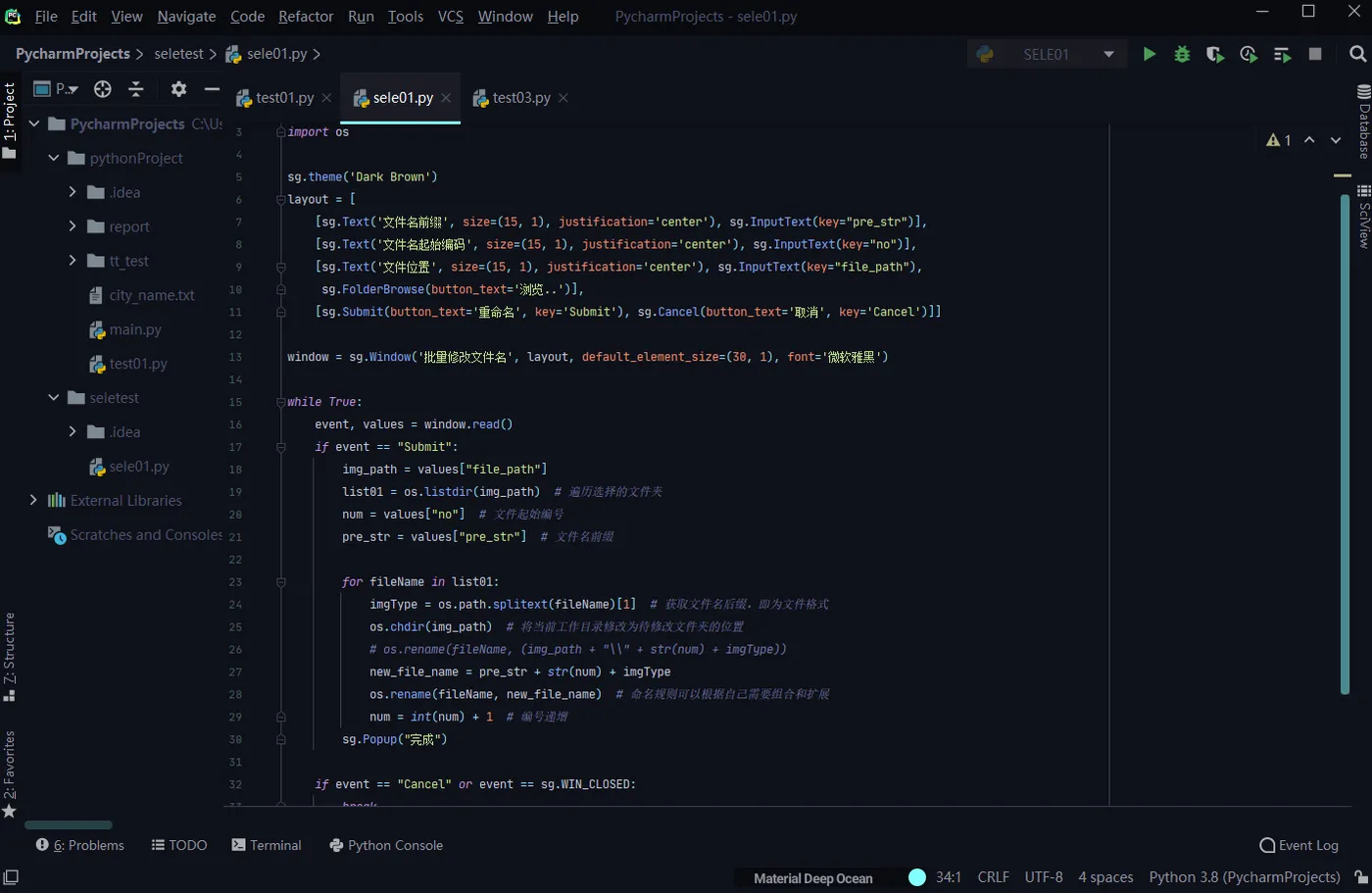Collapse the PycharmProjects root folder
The image size is (1372, 893).
click(35, 124)
